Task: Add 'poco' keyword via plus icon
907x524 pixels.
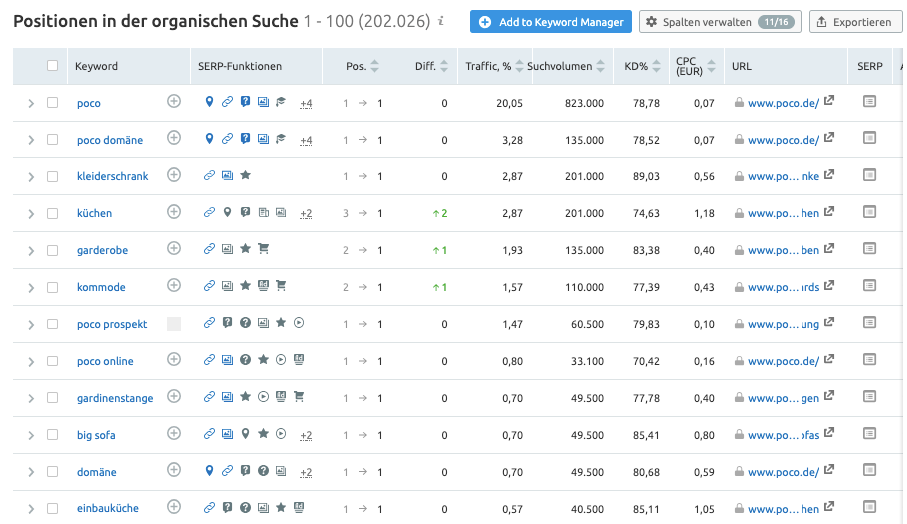Action: pos(174,101)
